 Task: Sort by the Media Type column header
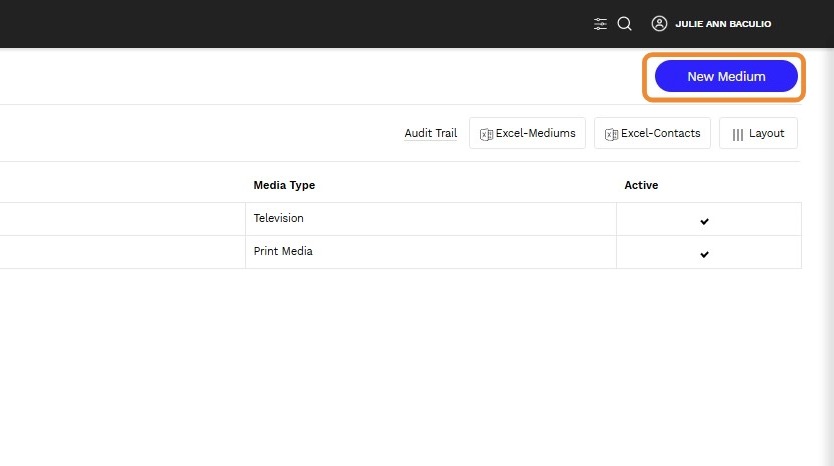pyautogui.click(x=284, y=185)
